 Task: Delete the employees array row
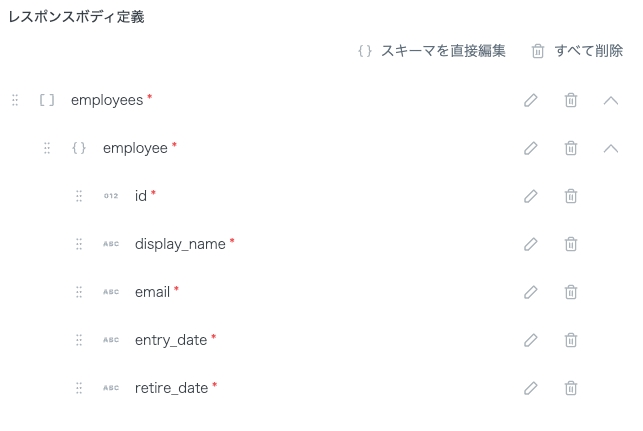point(571,100)
